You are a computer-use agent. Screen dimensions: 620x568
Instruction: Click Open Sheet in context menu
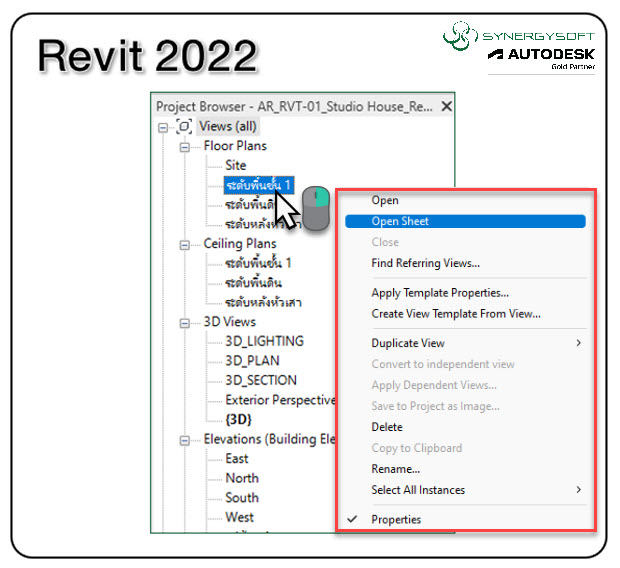(400, 221)
